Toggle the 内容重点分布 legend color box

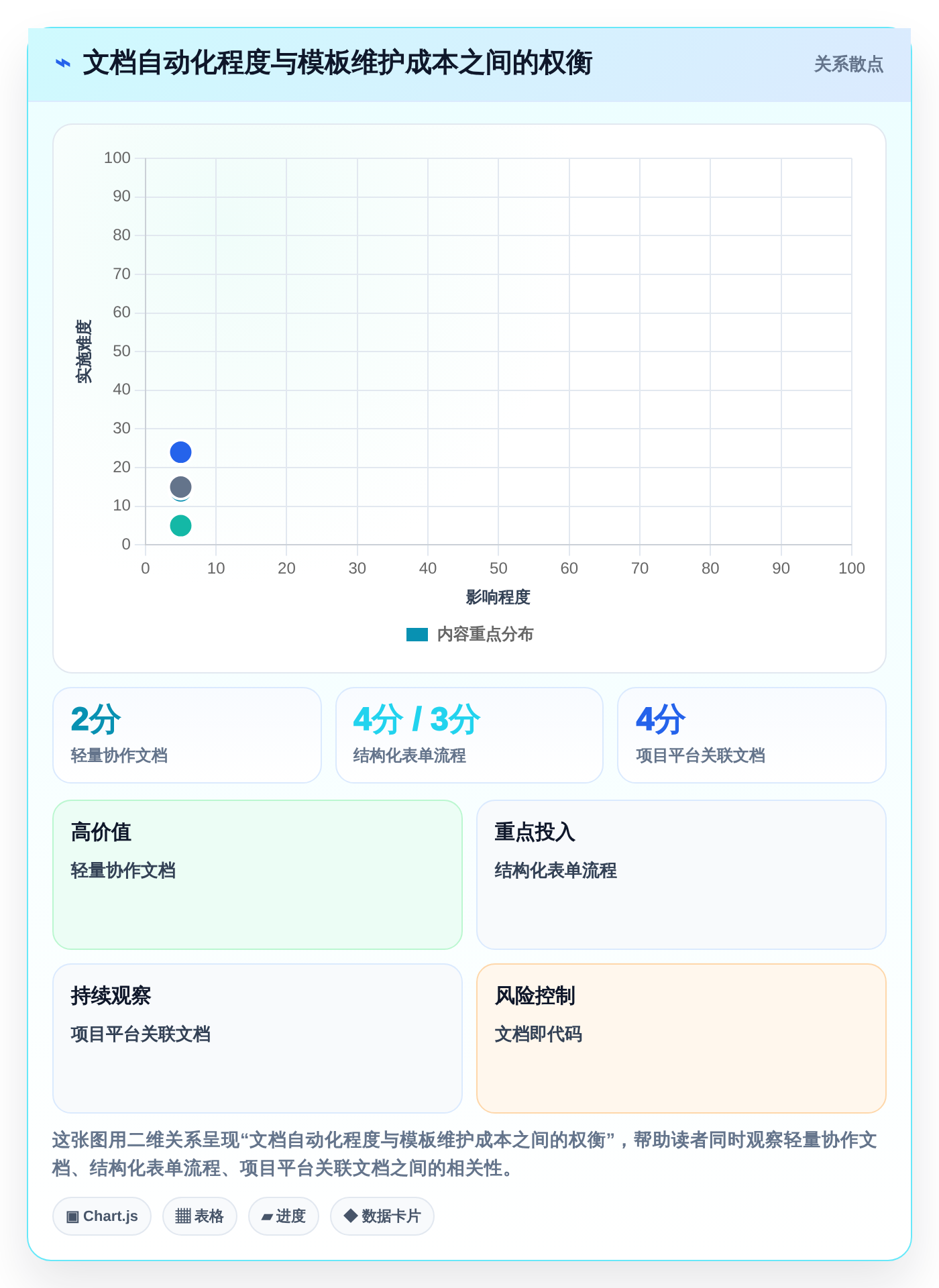(x=417, y=635)
